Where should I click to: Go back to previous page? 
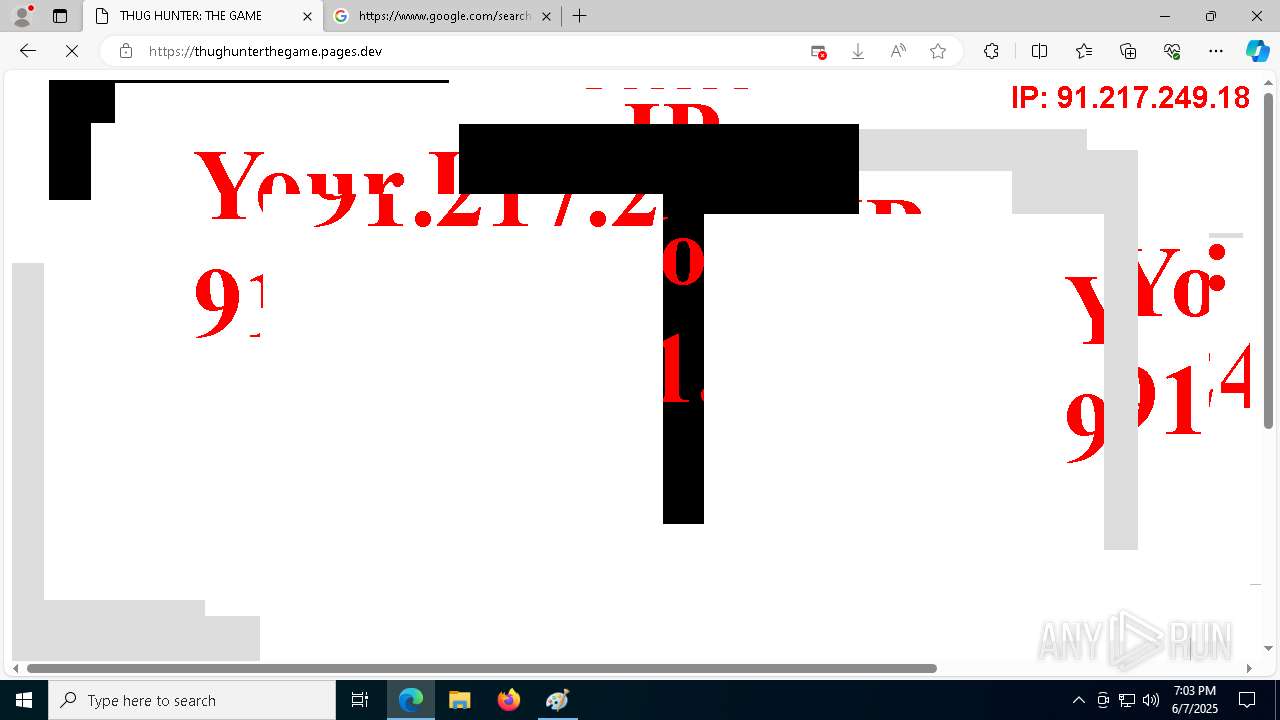pos(28,51)
